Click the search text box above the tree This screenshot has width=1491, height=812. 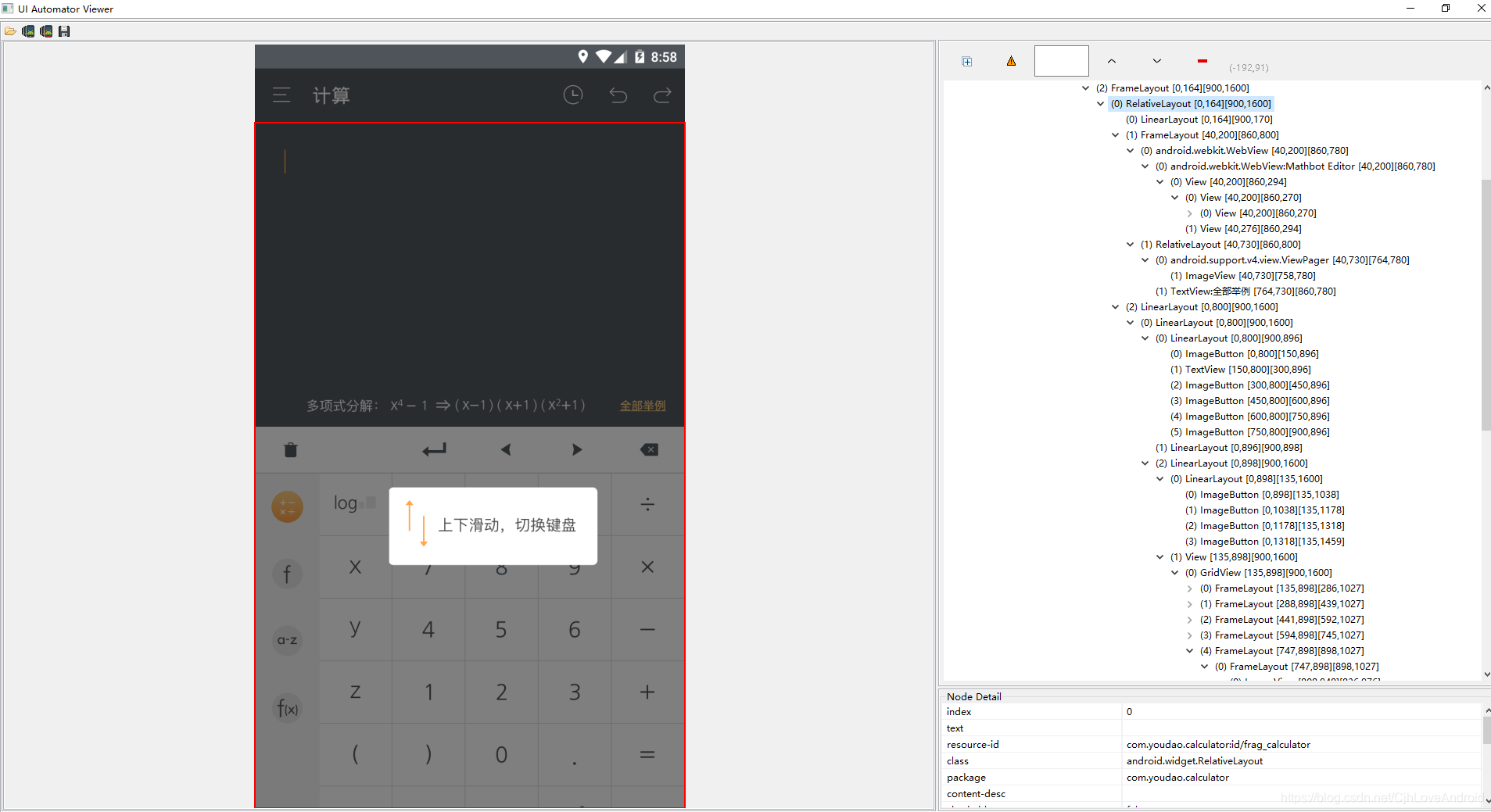point(1061,61)
